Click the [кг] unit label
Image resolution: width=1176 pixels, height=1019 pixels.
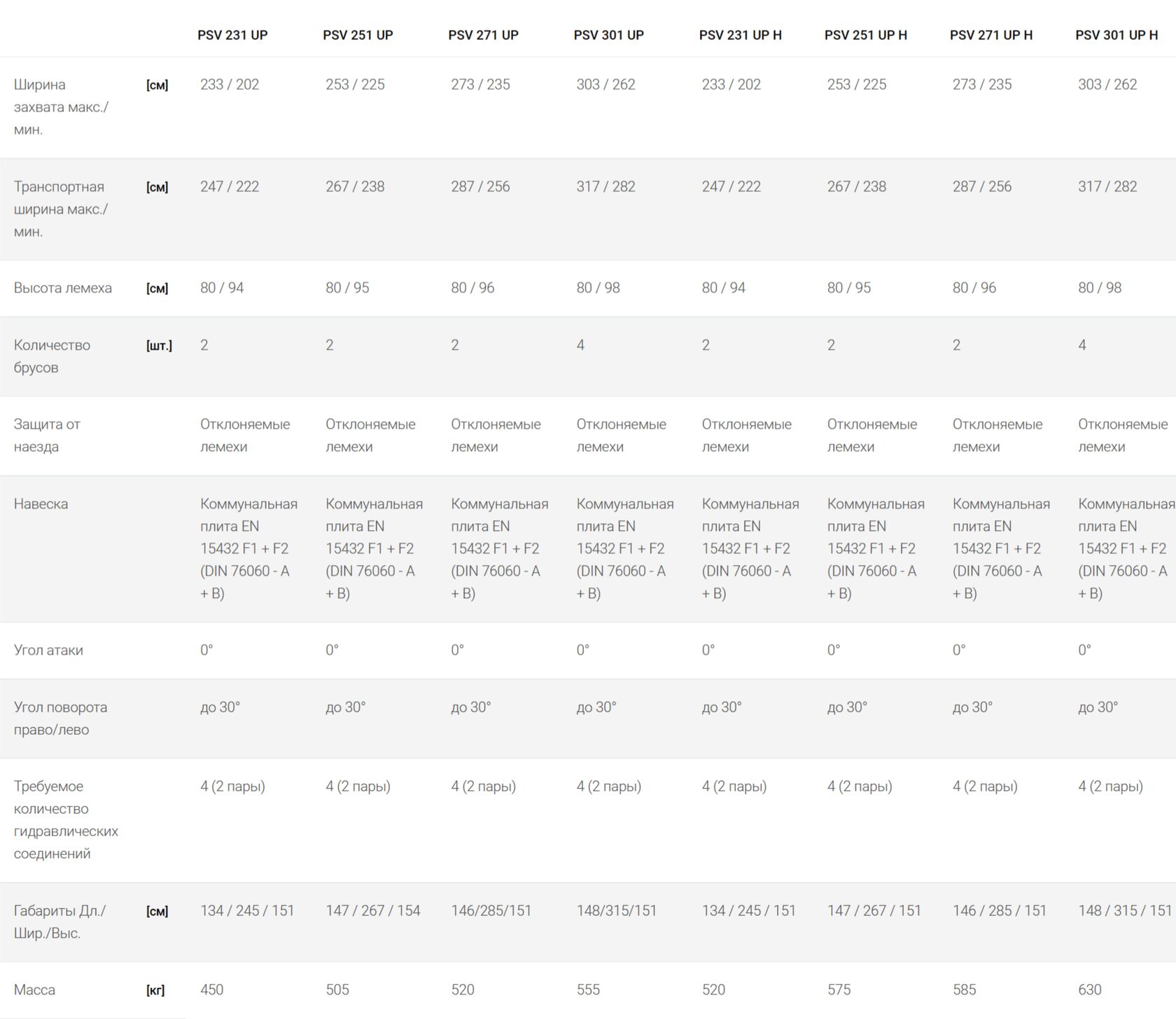[155, 990]
